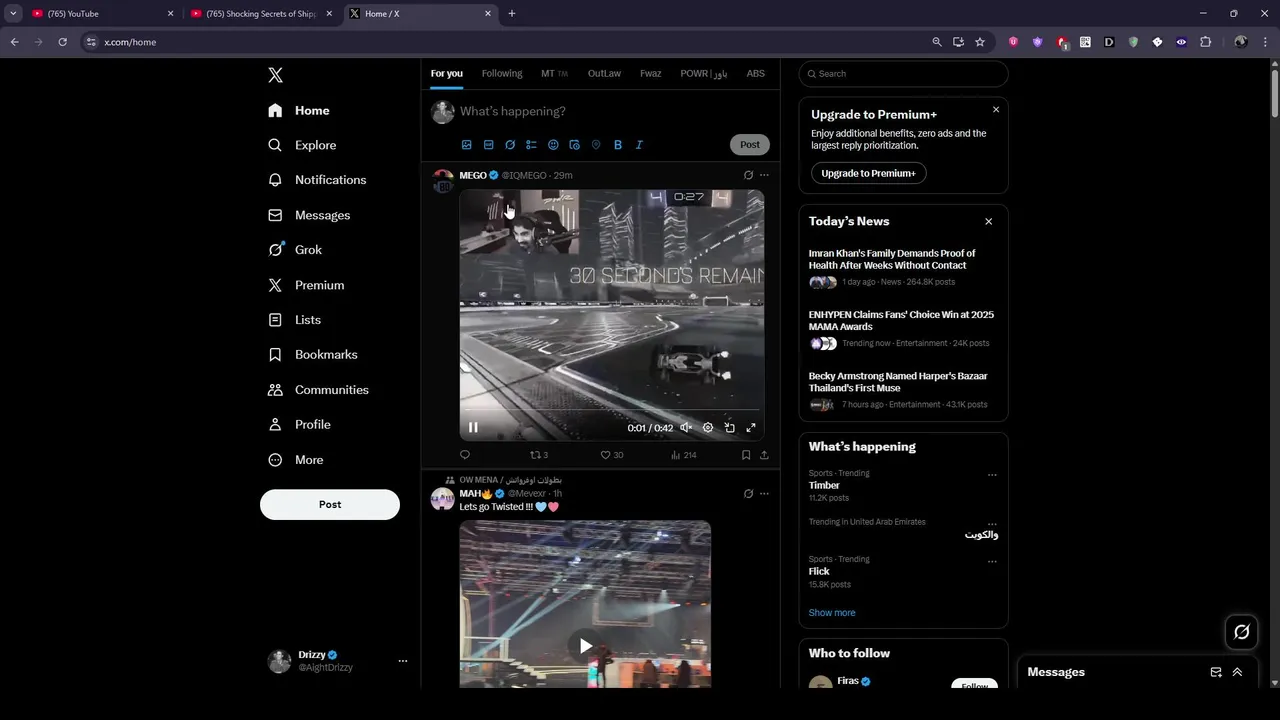Viewport: 1280px width, 720px height.
Task: View analytics showing 214 views
Action: [x=684, y=455]
